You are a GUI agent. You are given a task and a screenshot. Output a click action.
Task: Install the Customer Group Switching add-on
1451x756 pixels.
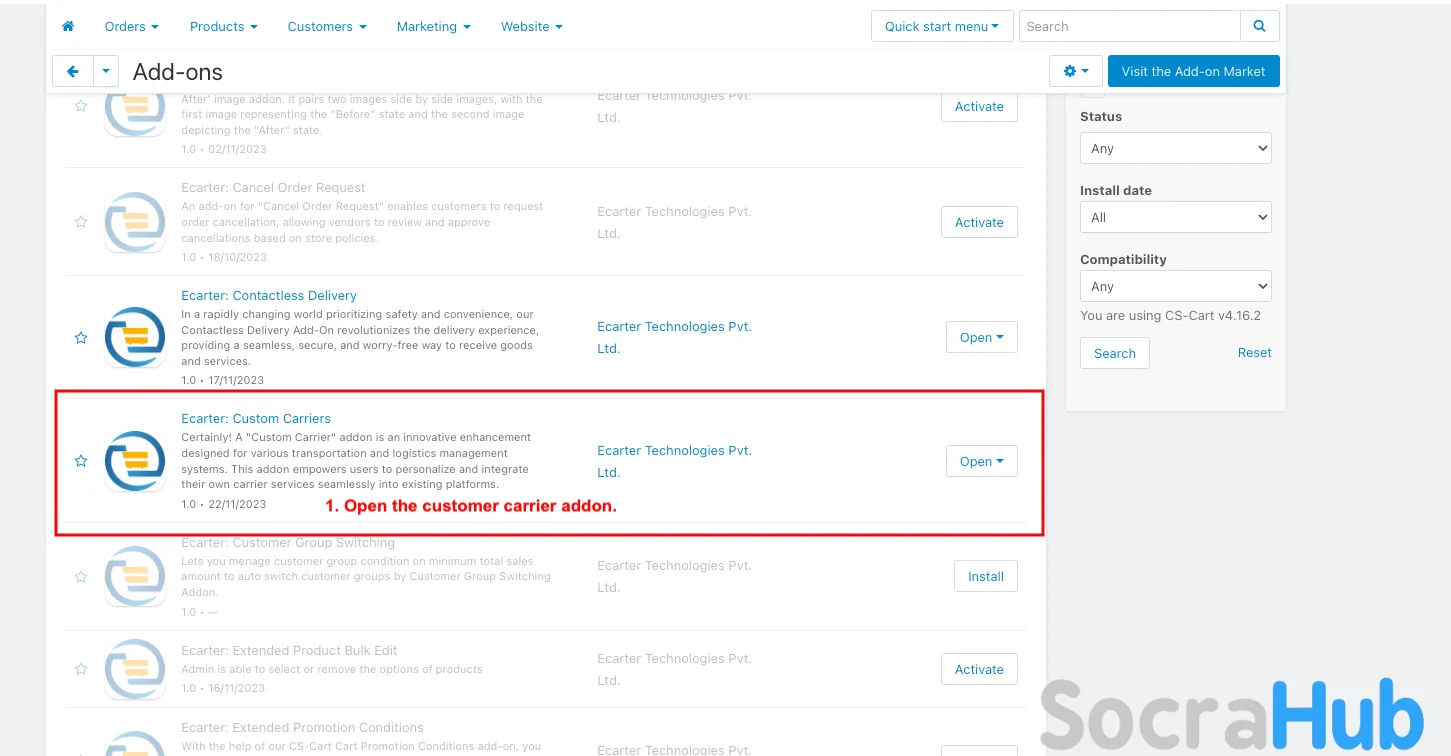click(986, 576)
